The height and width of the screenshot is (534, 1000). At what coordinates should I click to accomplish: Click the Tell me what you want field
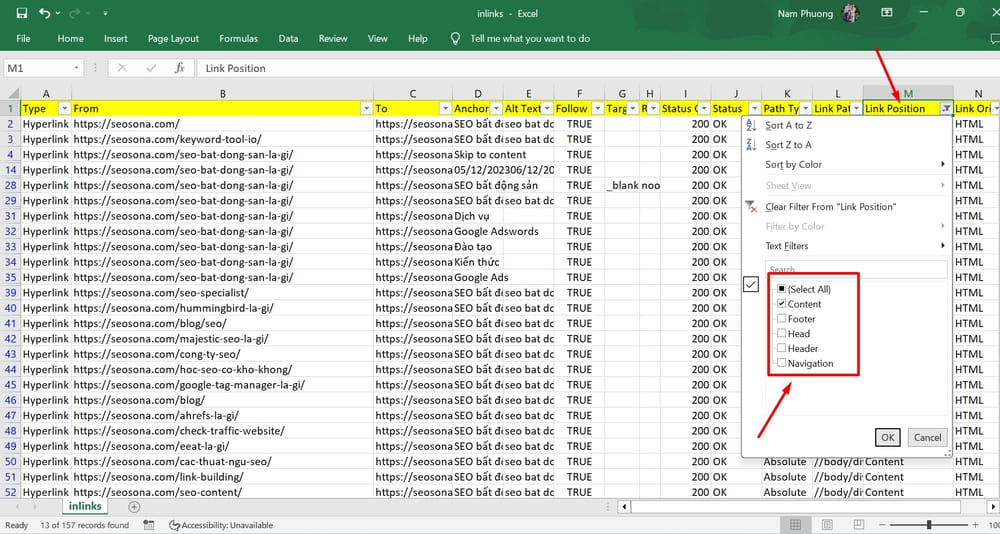pyautogui.click(x=530, y=38)
